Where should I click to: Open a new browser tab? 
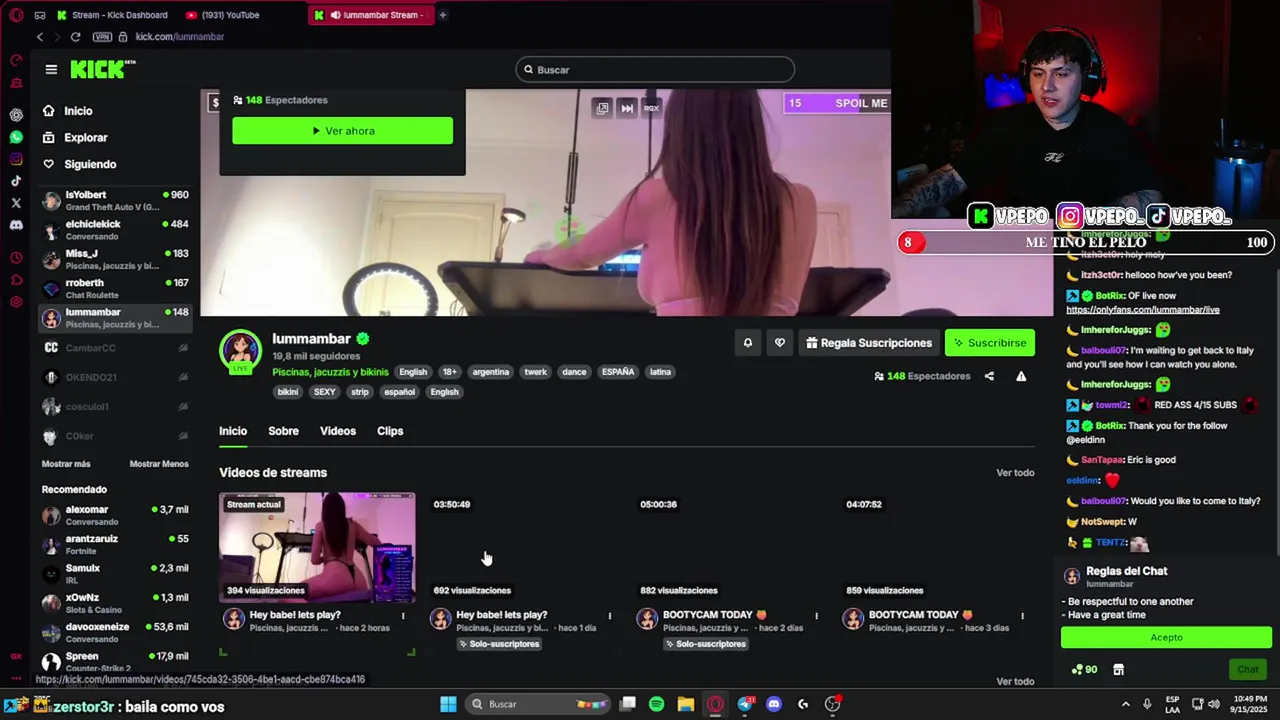[x=442, y=15]
